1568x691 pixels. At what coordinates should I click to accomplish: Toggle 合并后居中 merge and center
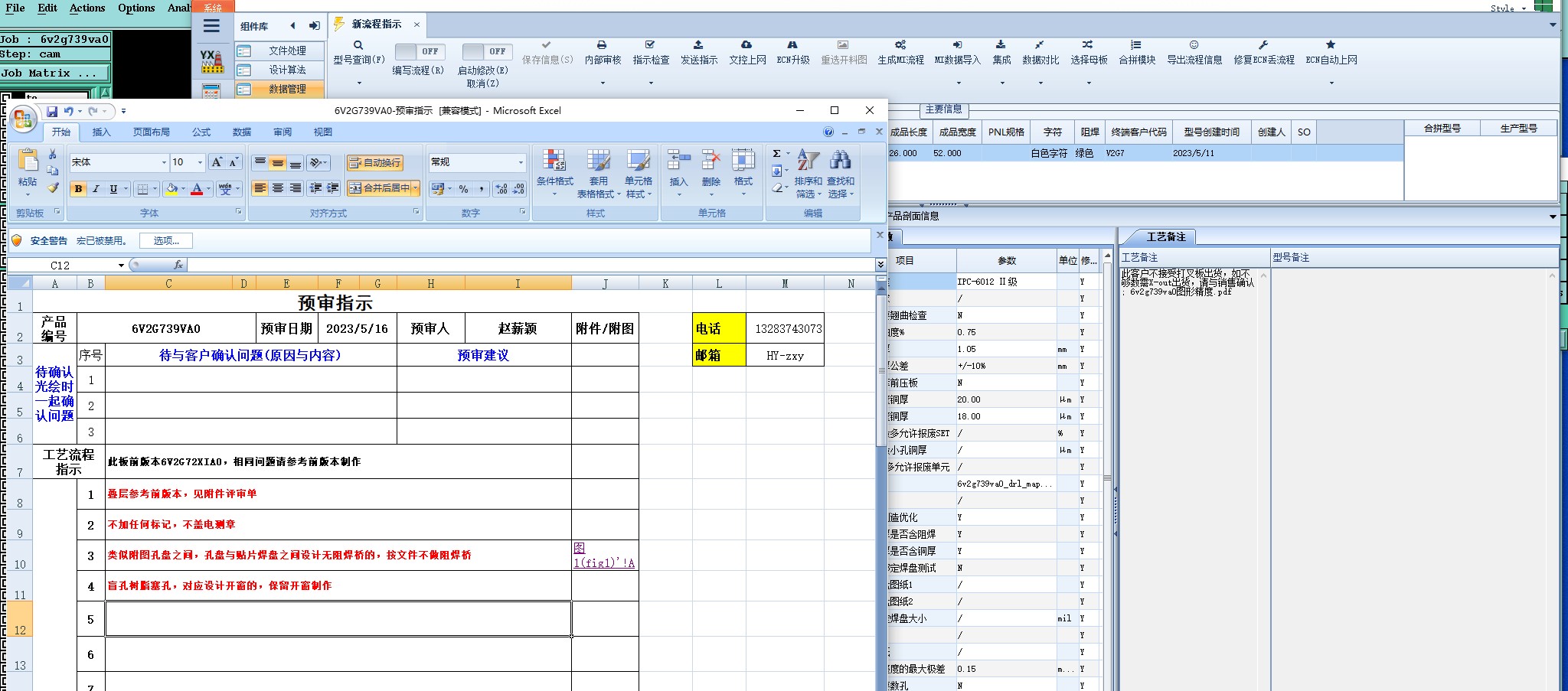[x=380, y=188]
